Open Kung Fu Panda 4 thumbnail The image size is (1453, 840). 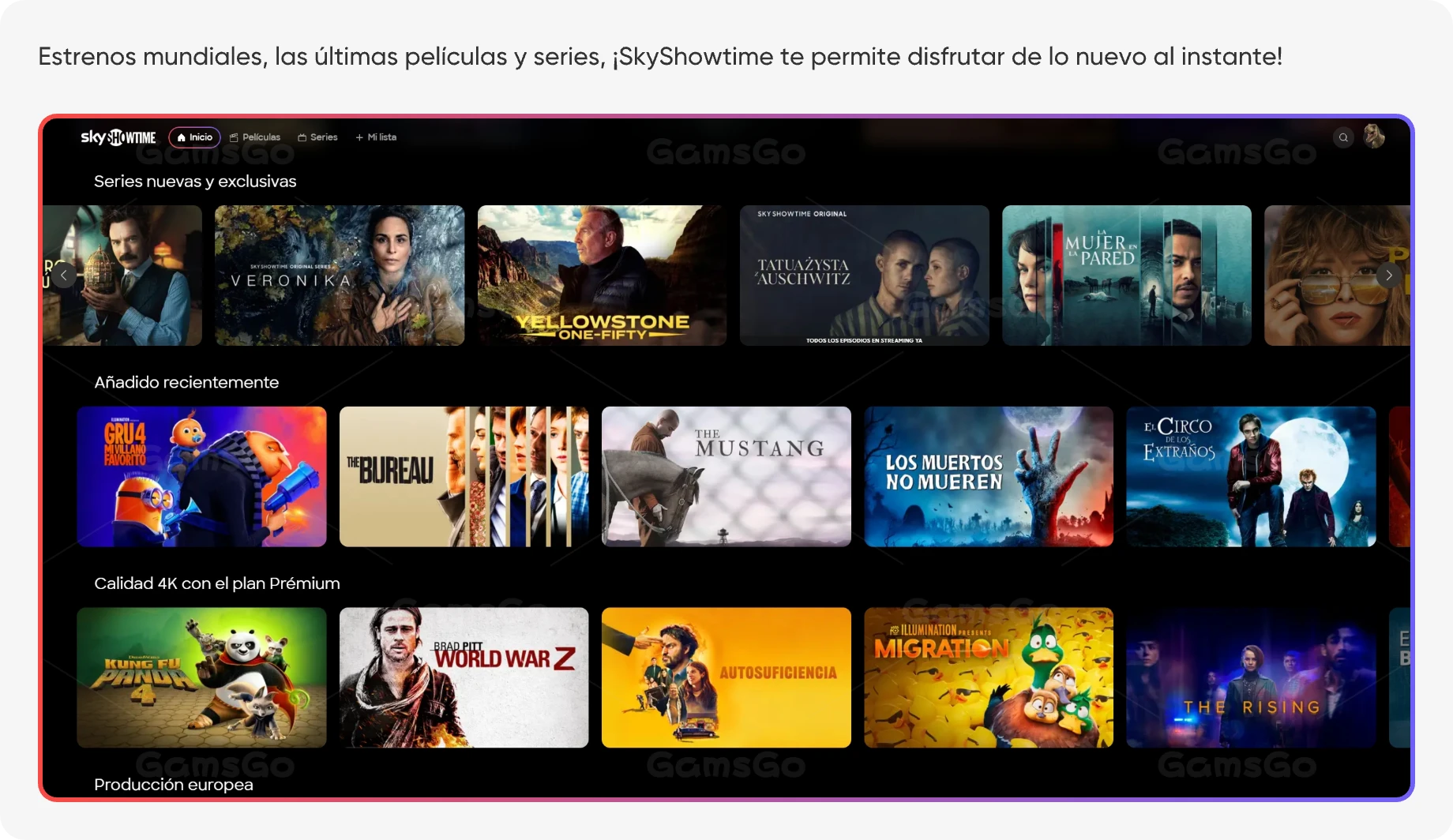[x=201, y=677]
